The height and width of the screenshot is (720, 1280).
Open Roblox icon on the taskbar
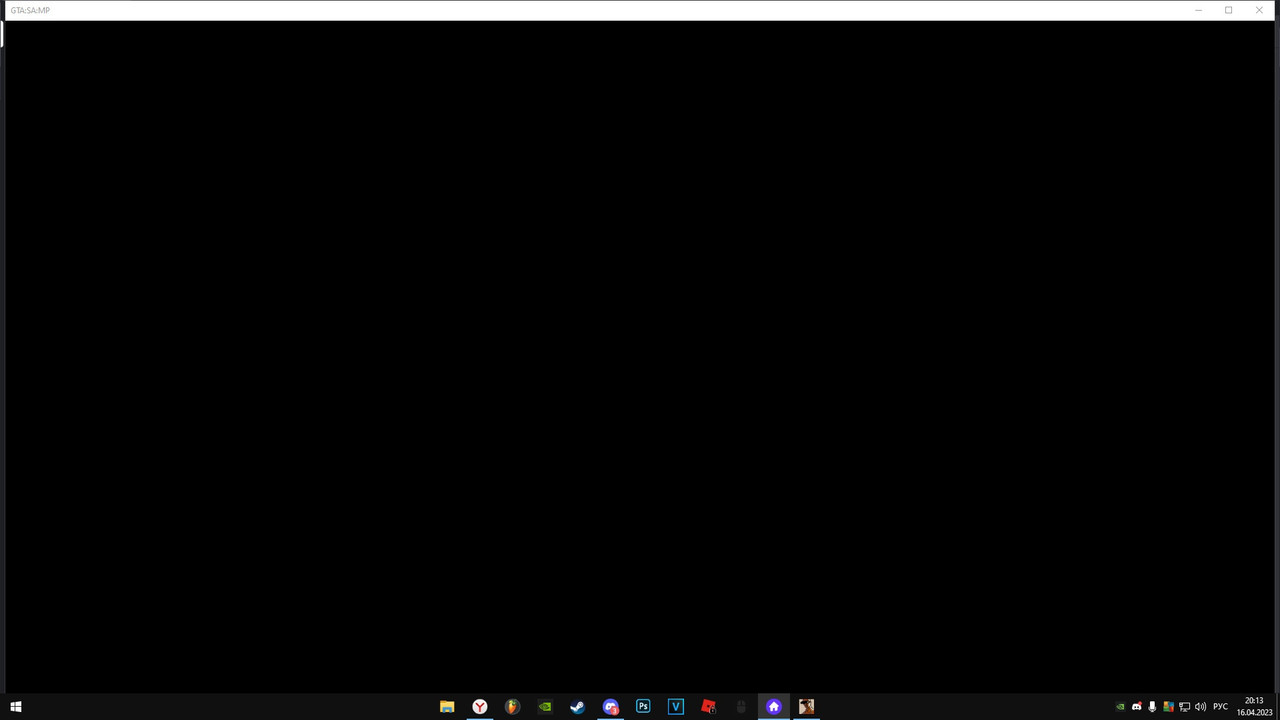[x=708, y=706]
